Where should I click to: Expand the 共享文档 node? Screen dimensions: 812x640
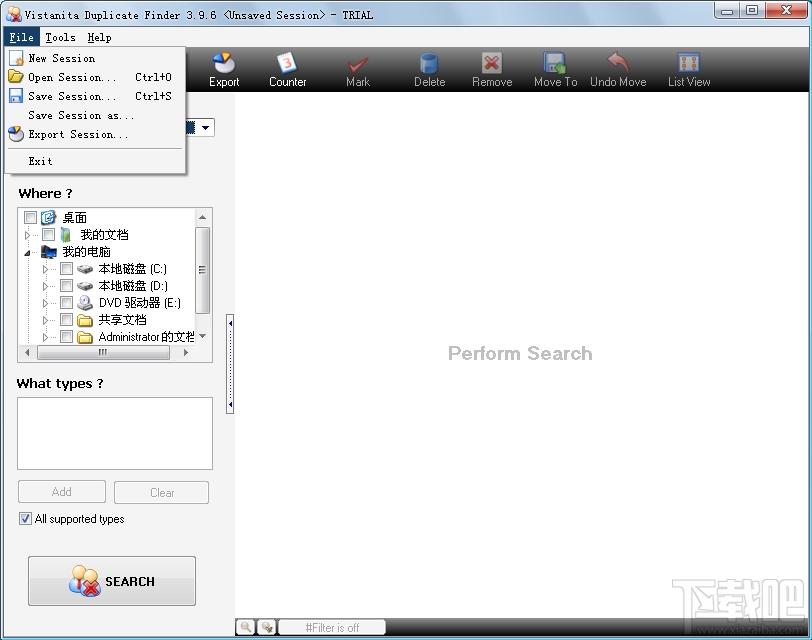pyautogui.click(x=45, y=321)
